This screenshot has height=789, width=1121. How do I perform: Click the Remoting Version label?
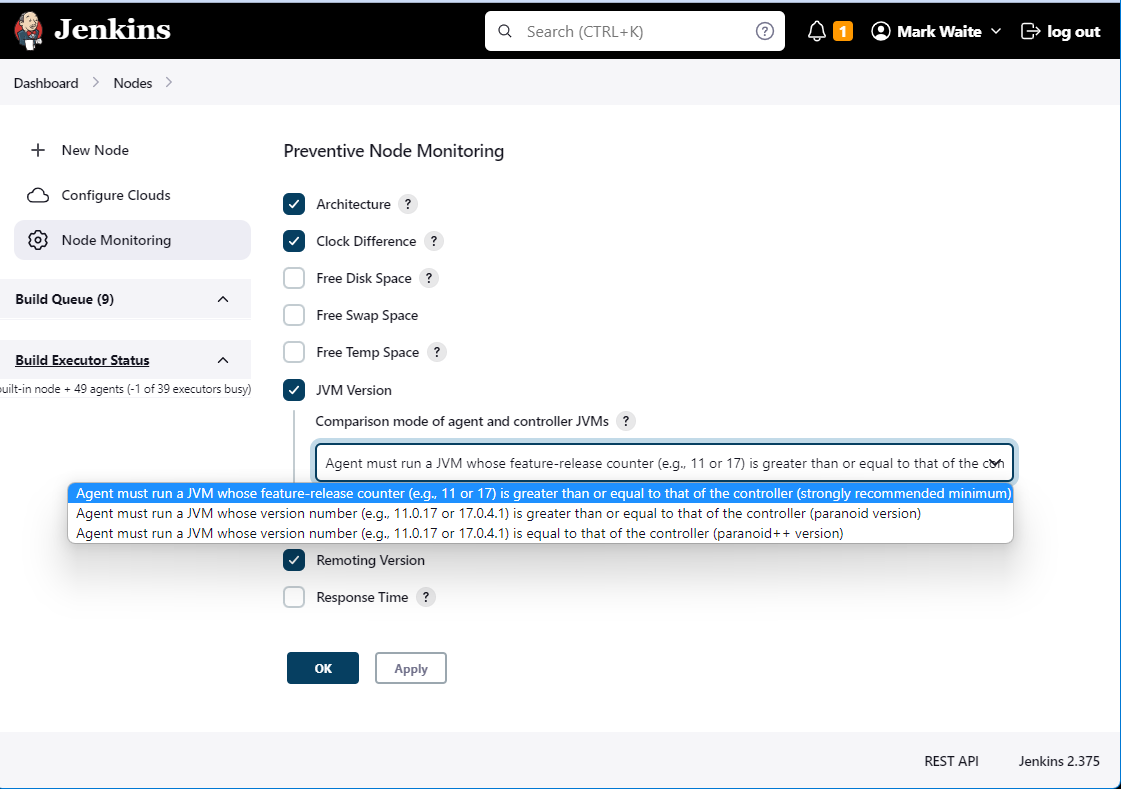pyautogui.click(x=370, y=560)
